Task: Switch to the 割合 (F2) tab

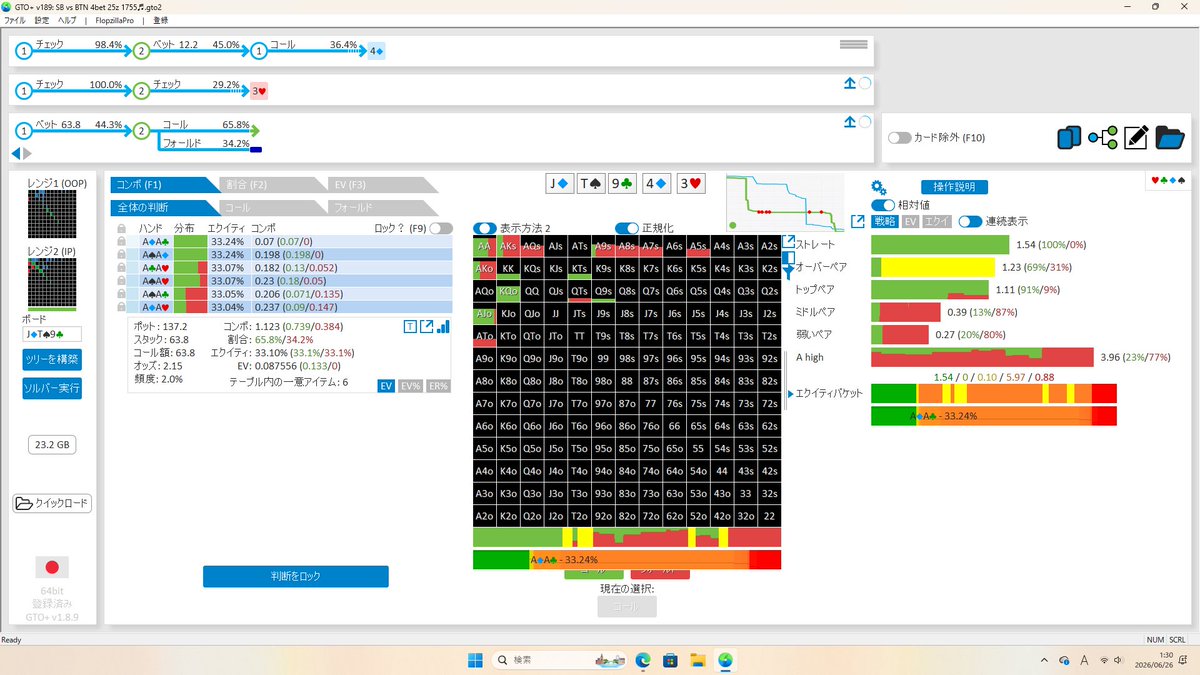Action: point(272,184)
